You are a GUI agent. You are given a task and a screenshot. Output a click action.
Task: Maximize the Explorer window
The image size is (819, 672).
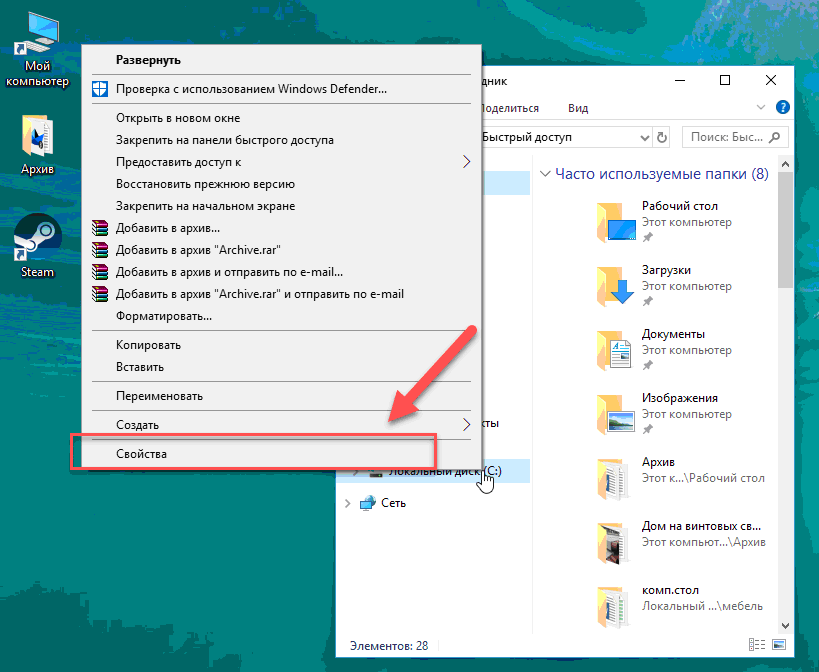click(x=725, y=80)
